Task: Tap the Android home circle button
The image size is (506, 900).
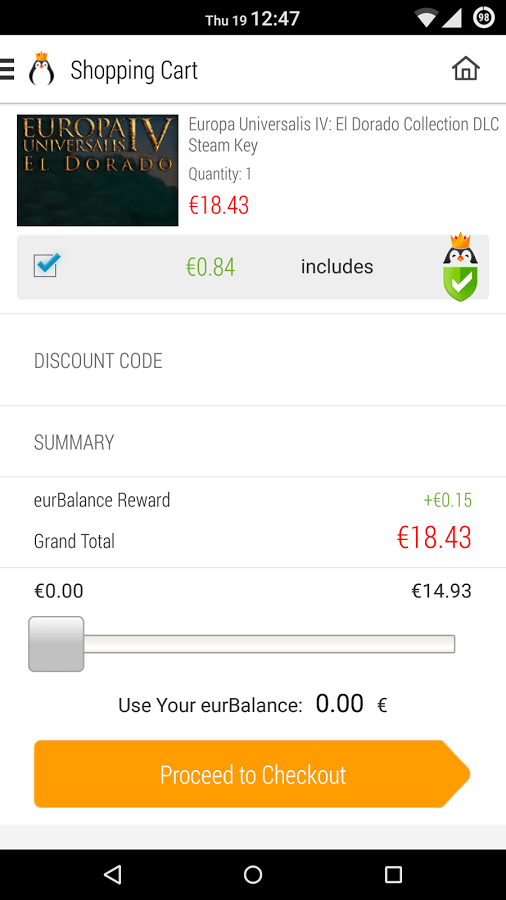Action: click(253, 874)
